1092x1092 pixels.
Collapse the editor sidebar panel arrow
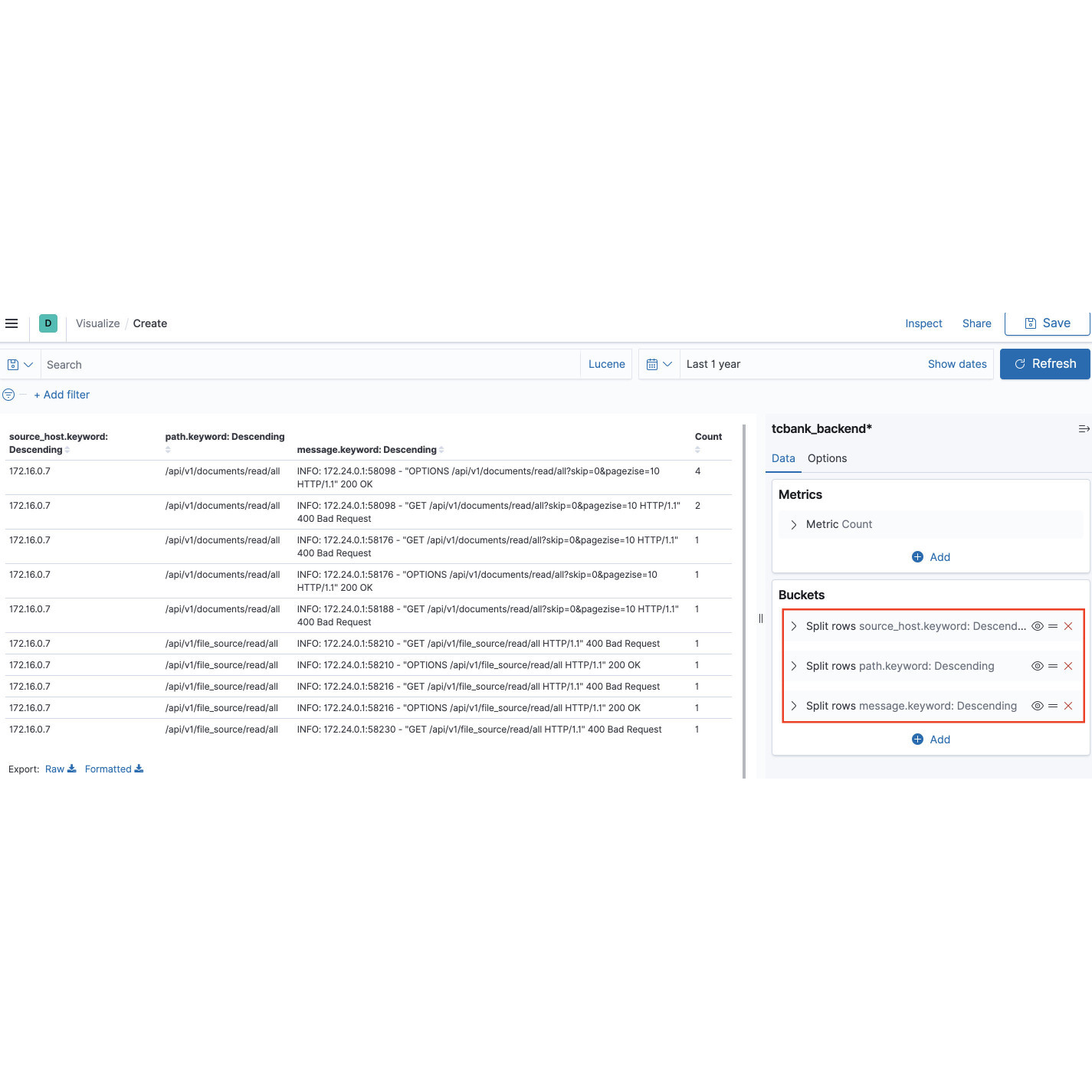[x=1084, y=429]
